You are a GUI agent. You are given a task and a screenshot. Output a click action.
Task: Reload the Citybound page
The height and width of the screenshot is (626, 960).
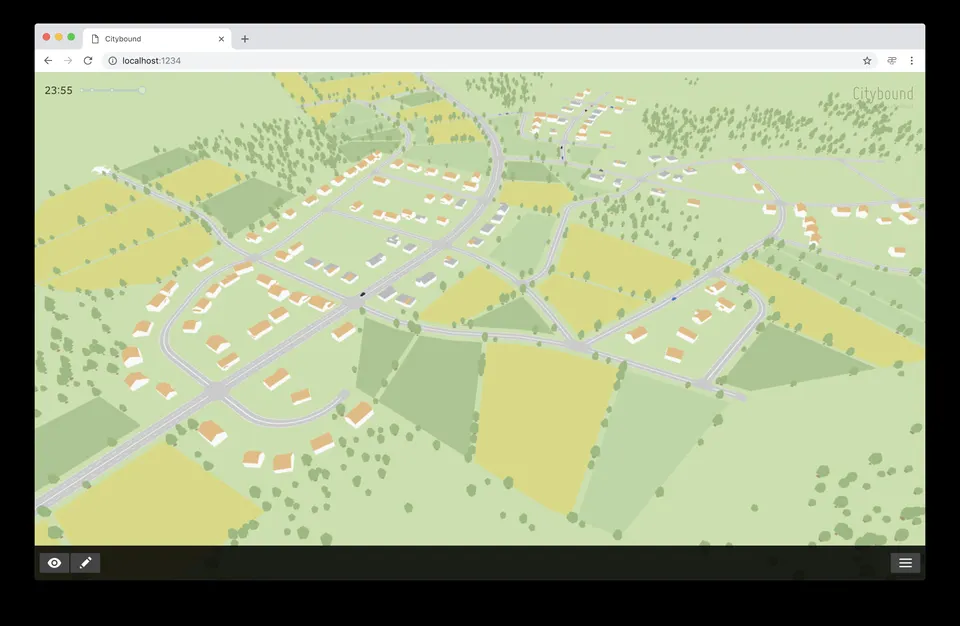tap(88, 61)
